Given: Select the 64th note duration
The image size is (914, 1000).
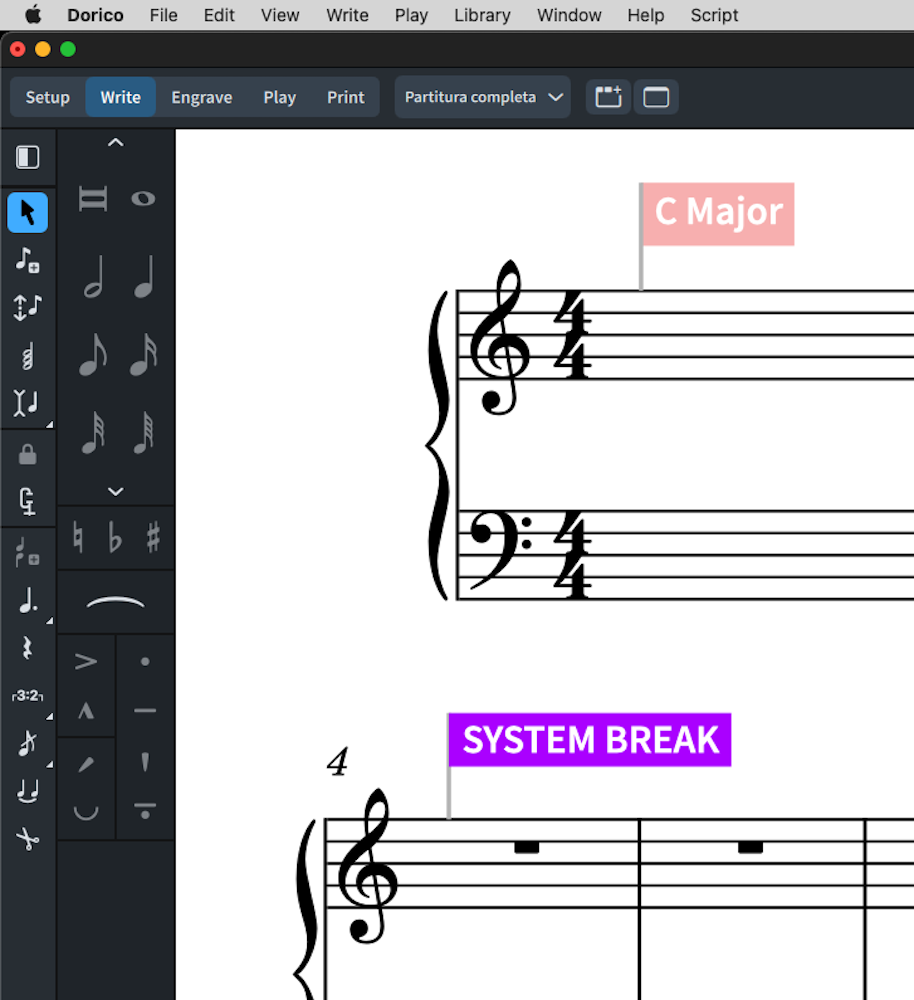Looking at the screenshot, I should (x=144, y=432).
